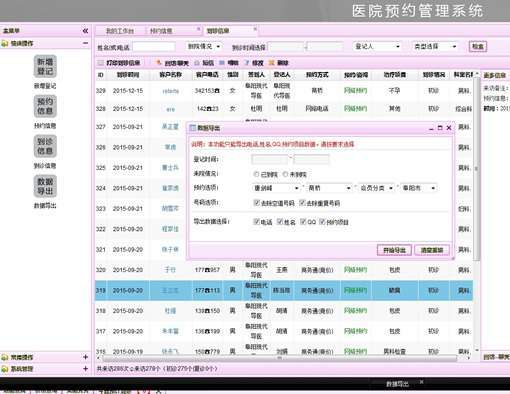Screen dimensions: 510x394
Task: Open the 到院情况 dropdown in filter bar
Action: (x=203, y=46)
